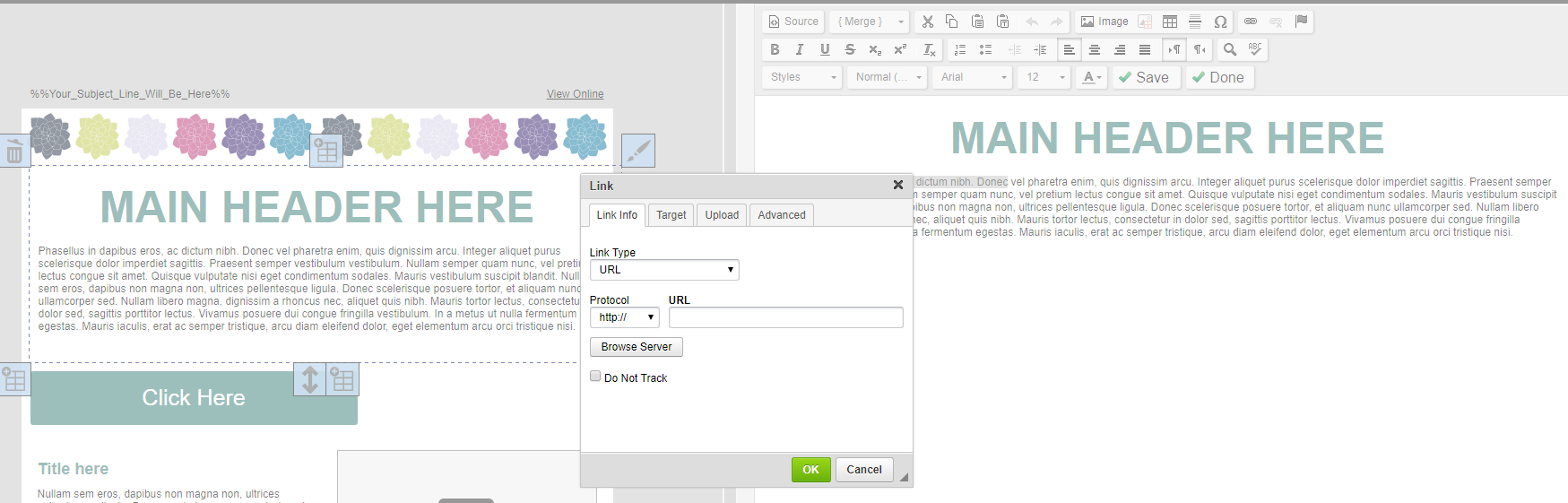Toggle align left
Viewport: 1568px width, 503px height.
[1069, 49]
